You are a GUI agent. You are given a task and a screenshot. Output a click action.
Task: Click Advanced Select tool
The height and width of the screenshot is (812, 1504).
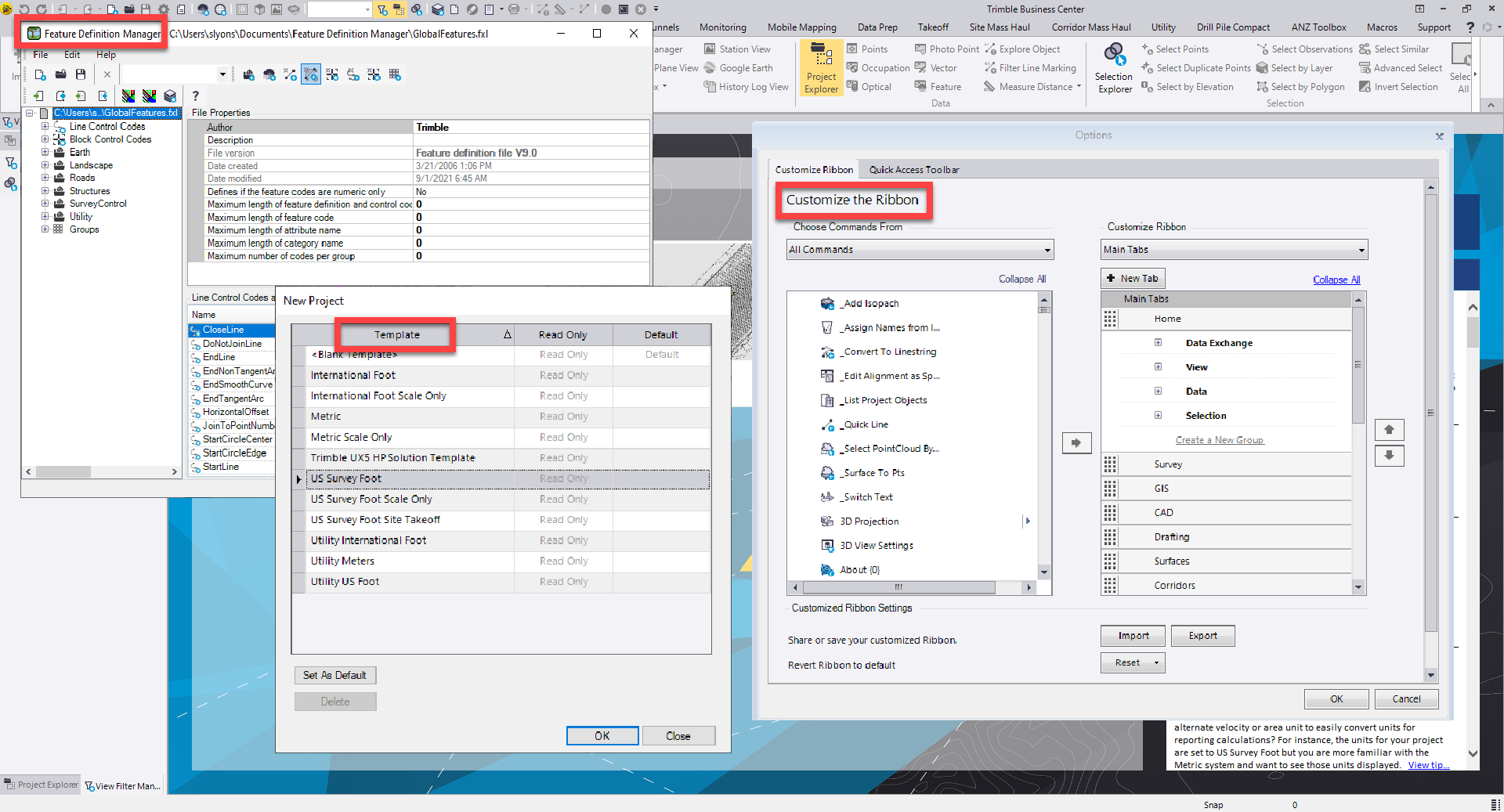click(1401, 68)
